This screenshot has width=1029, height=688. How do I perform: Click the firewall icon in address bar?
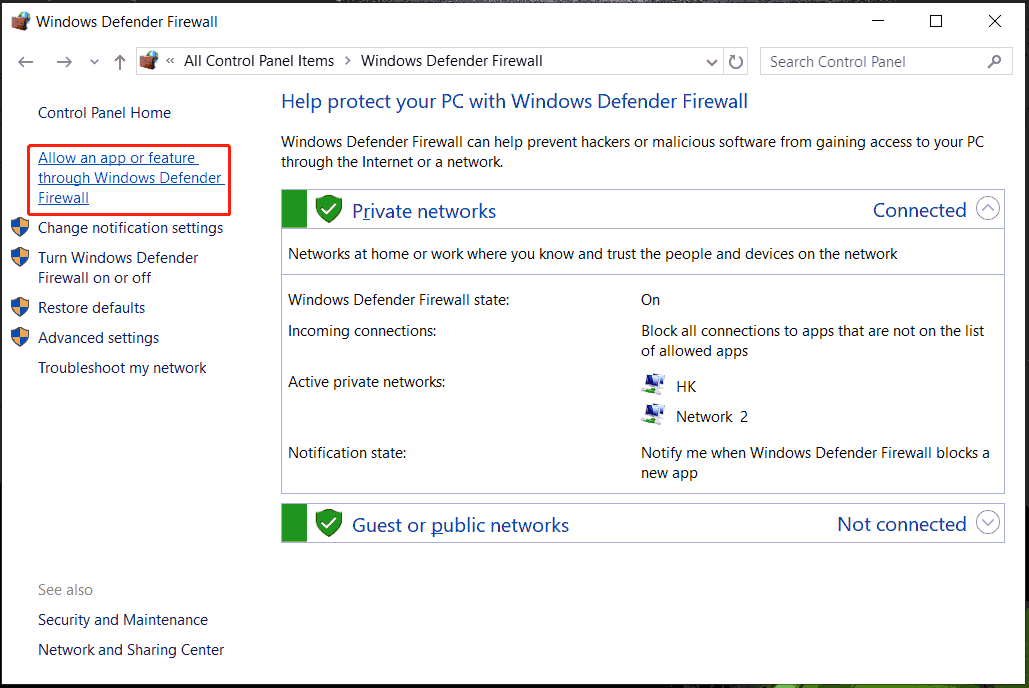[x=149, y=60]
